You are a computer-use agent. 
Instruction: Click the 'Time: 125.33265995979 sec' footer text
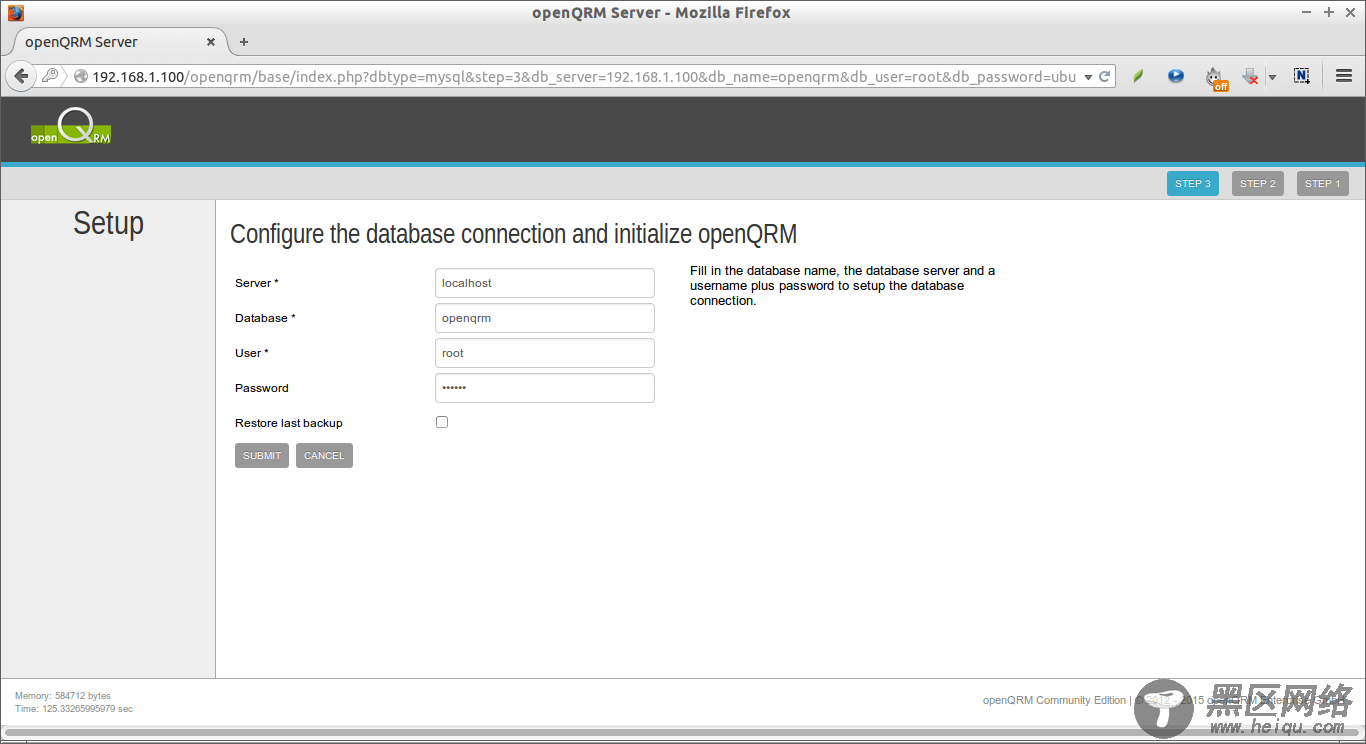(74, 709)
